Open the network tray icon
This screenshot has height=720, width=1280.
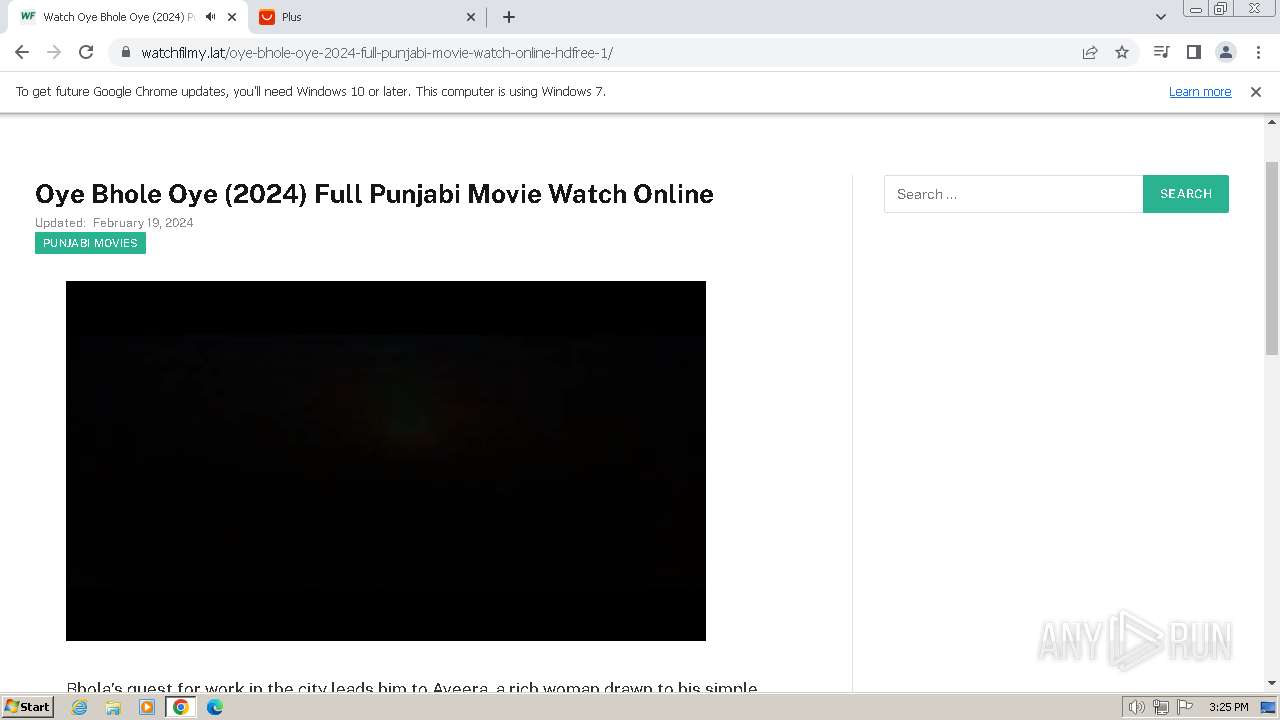pos(1161,707)
